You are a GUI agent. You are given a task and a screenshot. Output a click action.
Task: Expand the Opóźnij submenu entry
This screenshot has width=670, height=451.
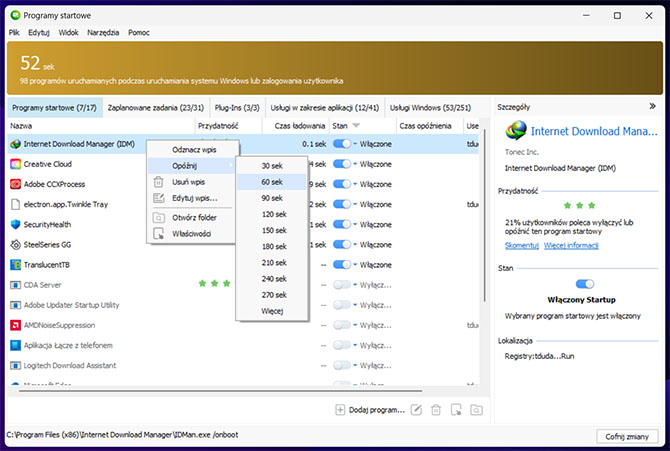191,166
